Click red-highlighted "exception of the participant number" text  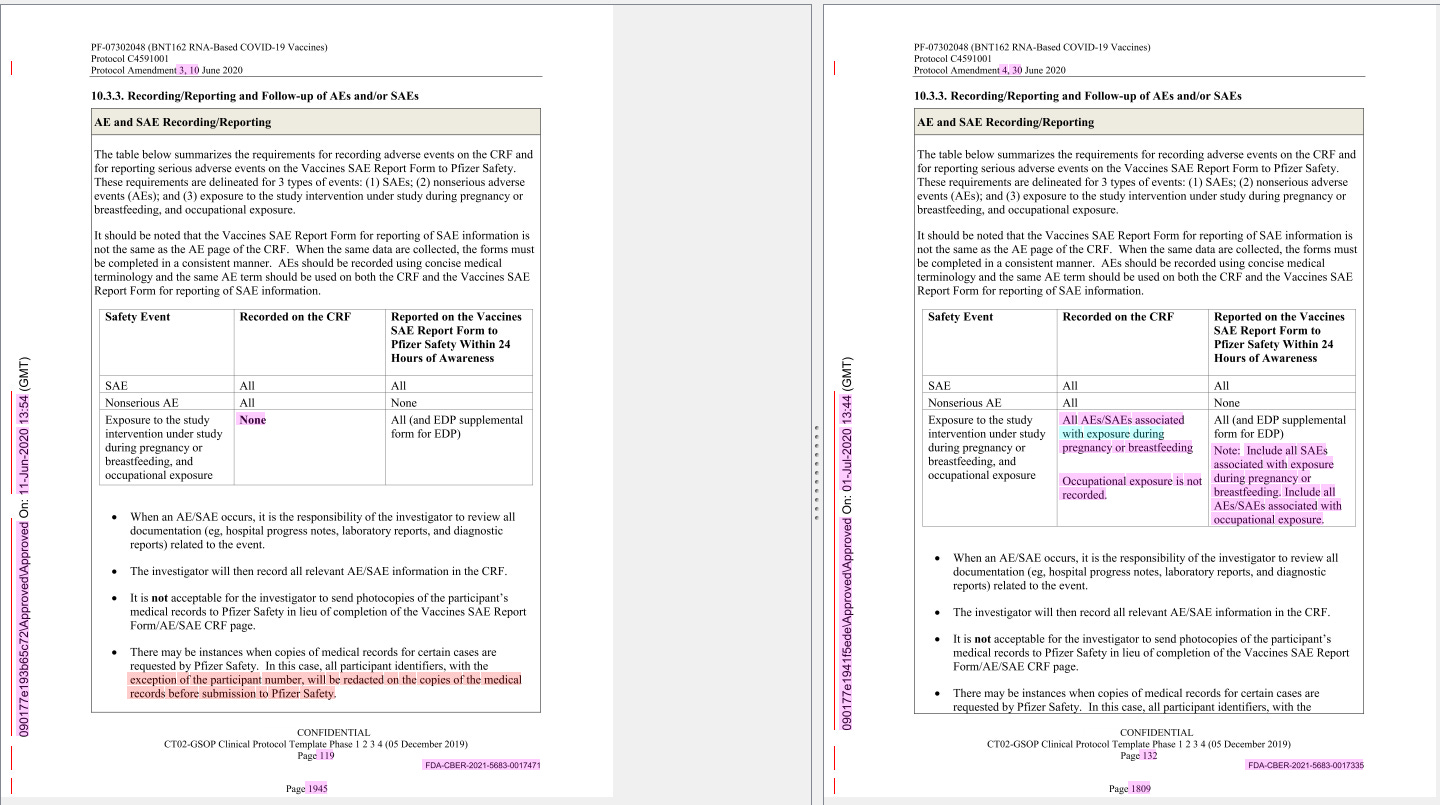[325, 686]
